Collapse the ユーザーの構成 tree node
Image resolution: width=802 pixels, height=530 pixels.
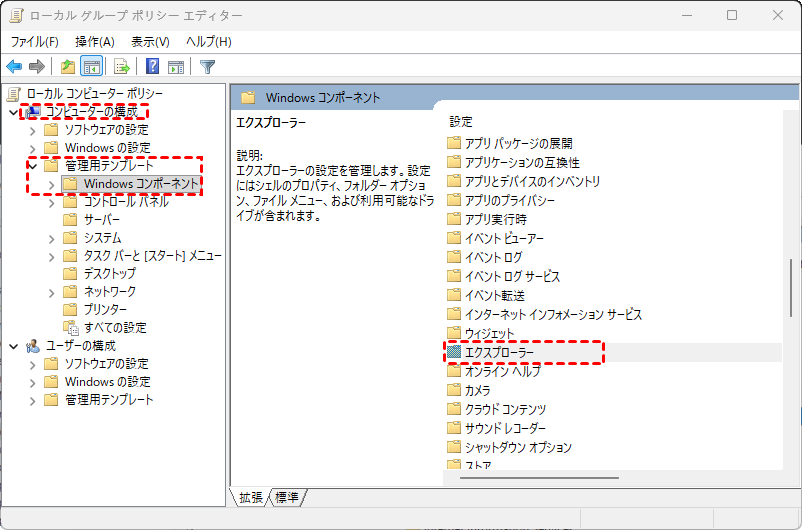[13, 345]
